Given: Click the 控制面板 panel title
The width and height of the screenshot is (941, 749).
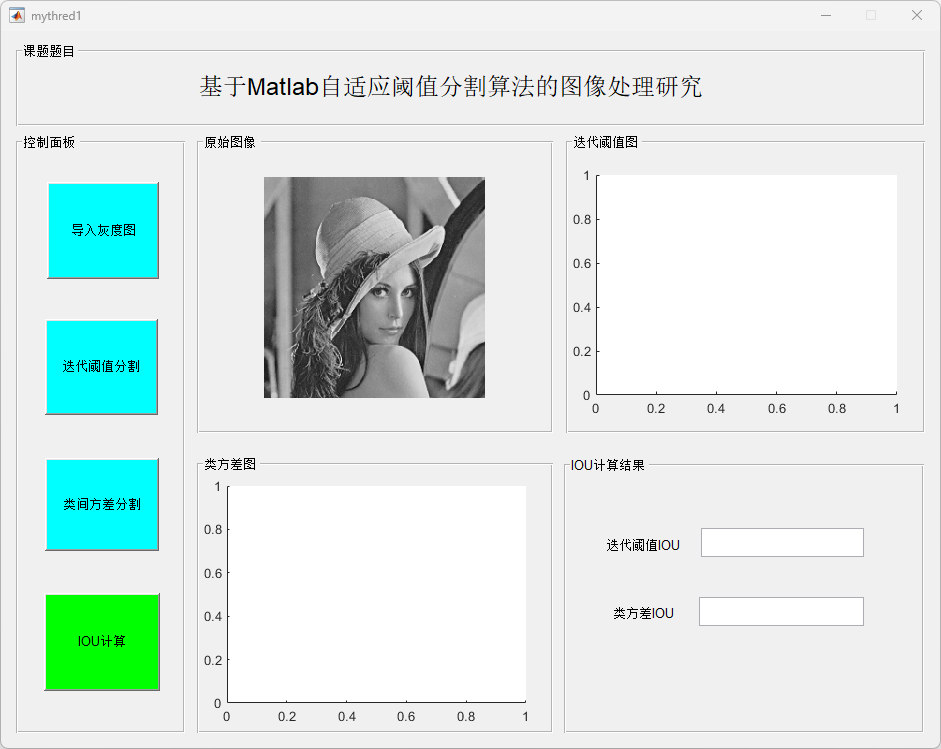Looking at the screenshot, I should tap(49, 142).
